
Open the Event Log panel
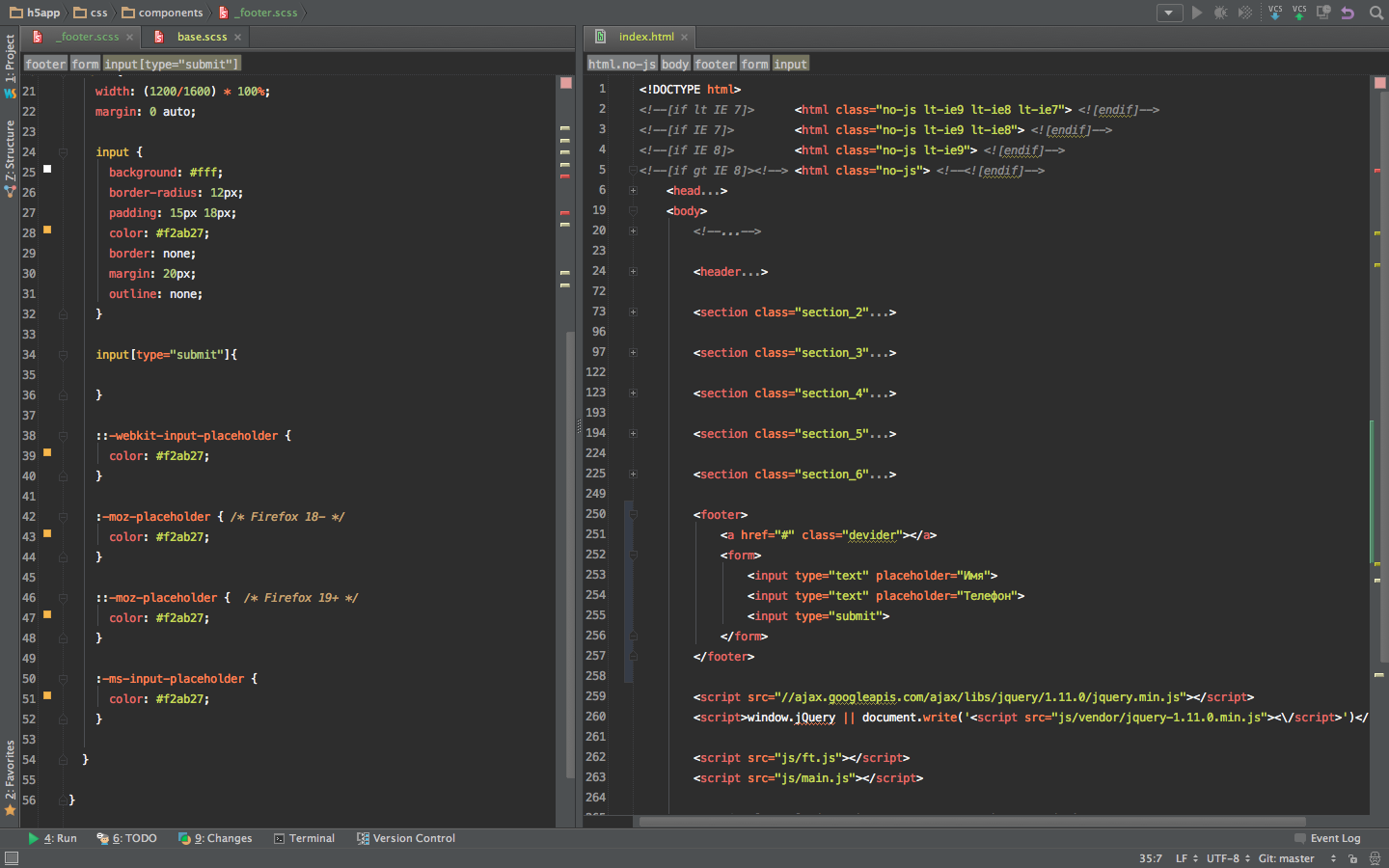click(x=1327, y=838)
